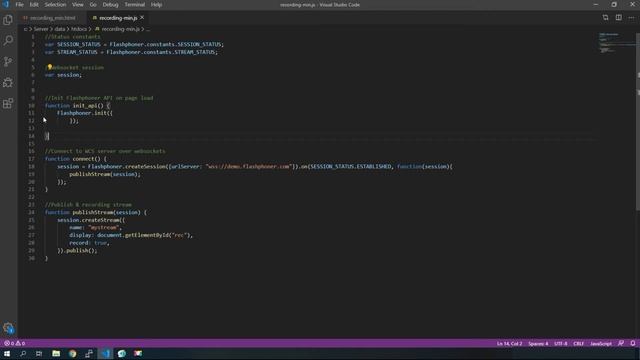640x360 pixels.
Task: Click the editor vertical scrollbar
Action: (638, 122)
